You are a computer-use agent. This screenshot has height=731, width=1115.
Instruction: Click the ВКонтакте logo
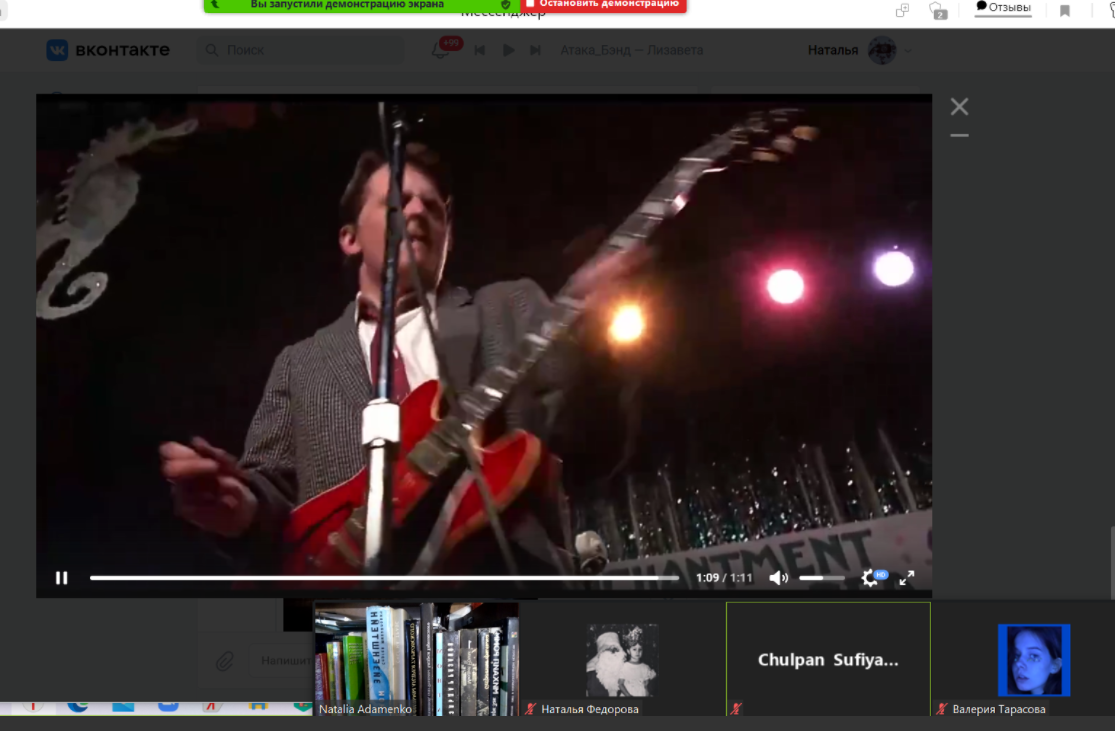108,50
